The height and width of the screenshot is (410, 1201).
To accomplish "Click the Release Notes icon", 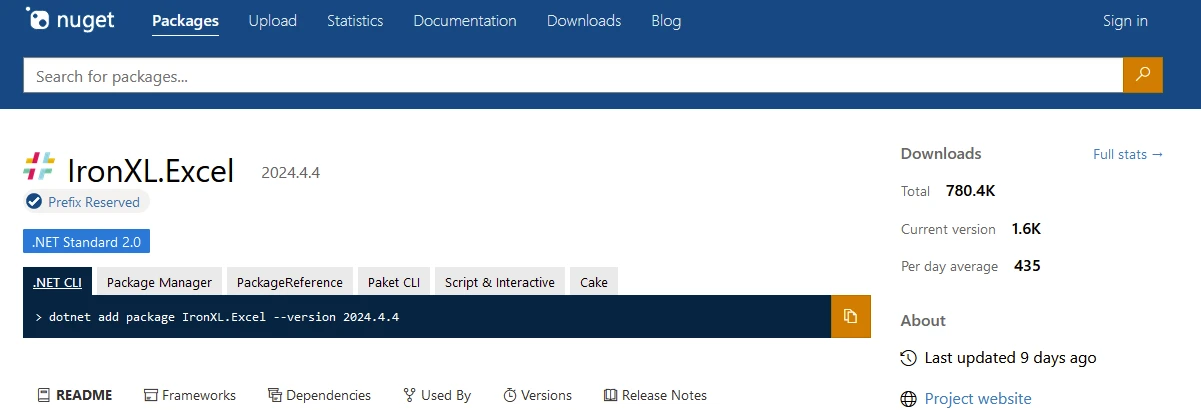I will click(610, 395).
